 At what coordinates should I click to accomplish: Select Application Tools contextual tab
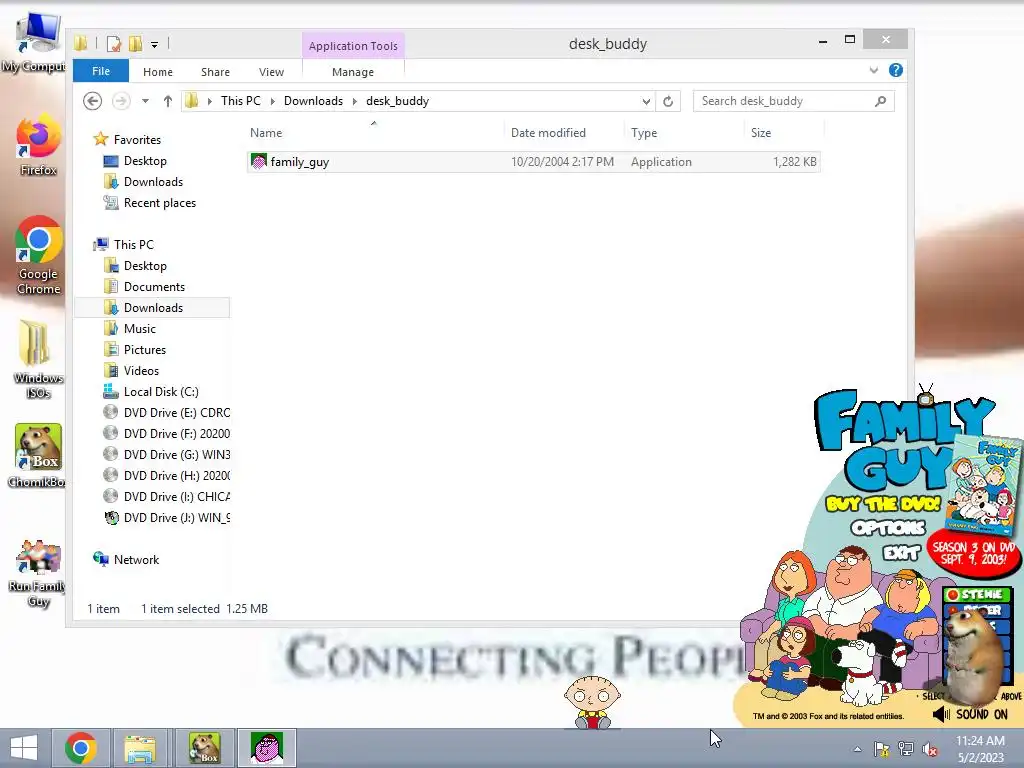click(x=353, y=46)
